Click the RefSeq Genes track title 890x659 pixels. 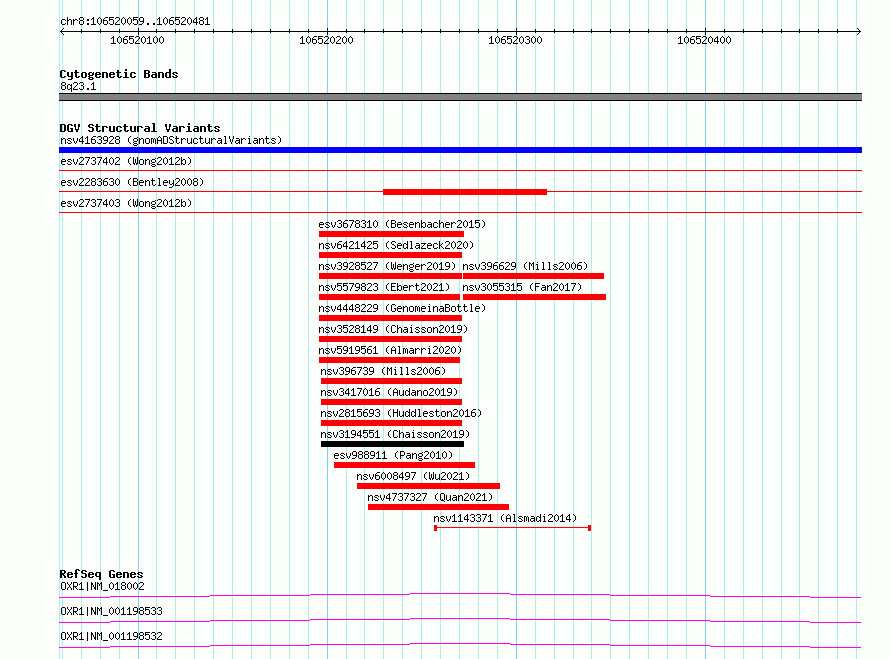(101, 574)
